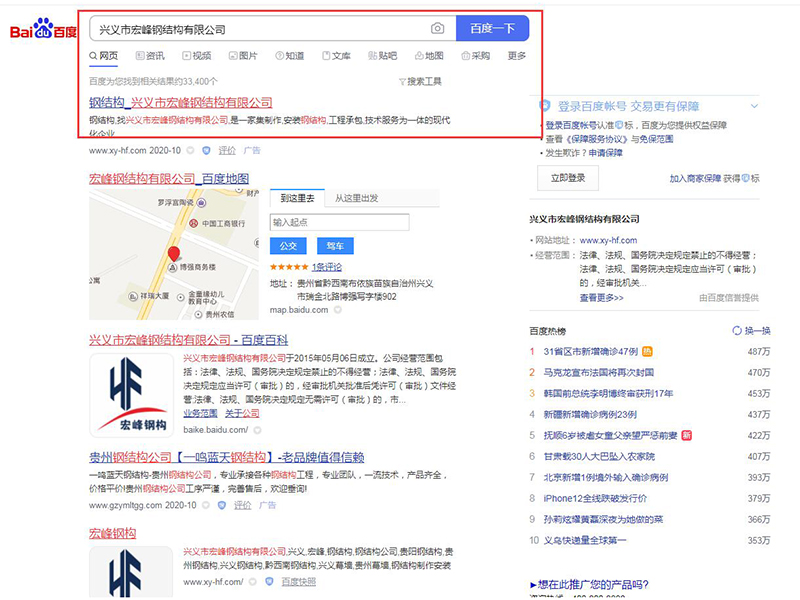This screenshot has height=600, width=800.
Task: Open 《保障服务协议》 link
Action: point(597,139)
